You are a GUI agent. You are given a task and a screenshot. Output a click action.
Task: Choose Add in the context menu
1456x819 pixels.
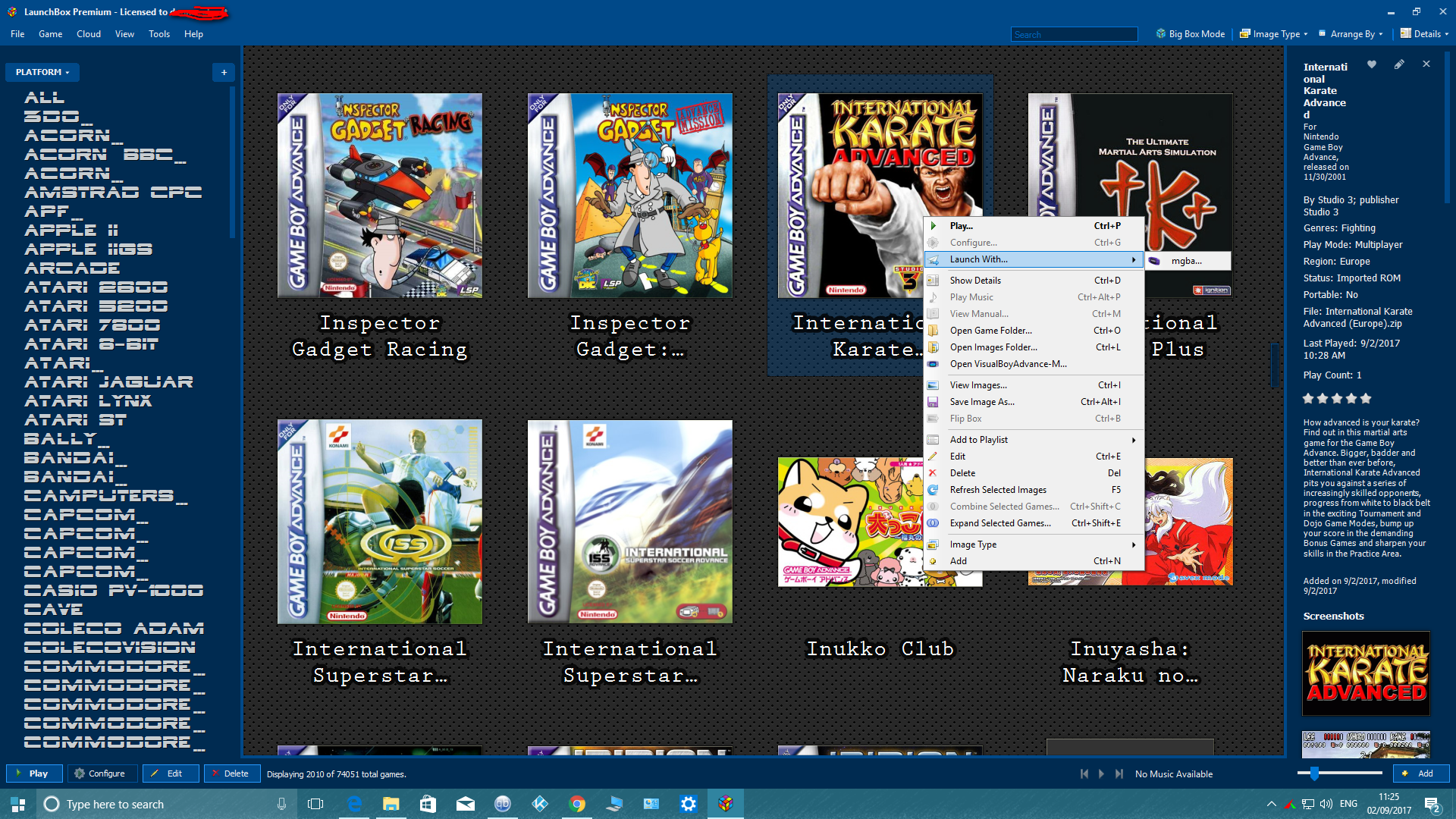click(x=1034, y=561)
